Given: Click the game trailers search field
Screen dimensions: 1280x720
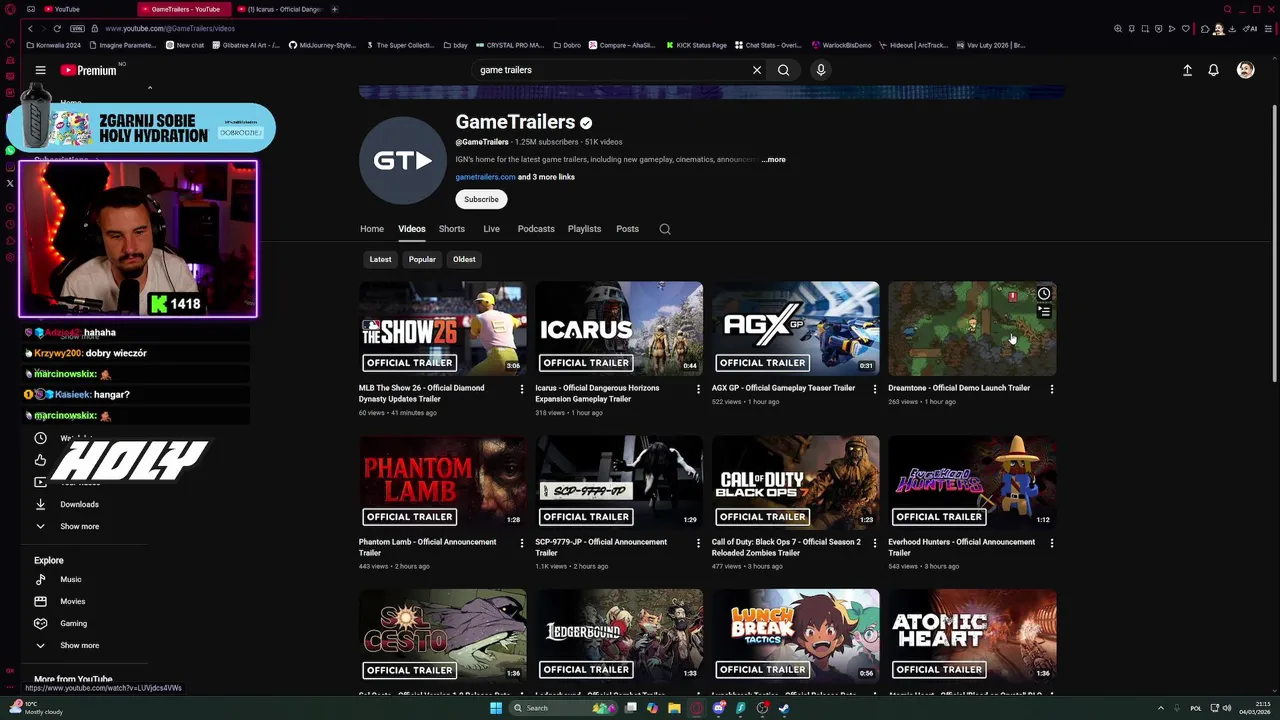Looking at the screenshot, I should [x=610, y=70].
